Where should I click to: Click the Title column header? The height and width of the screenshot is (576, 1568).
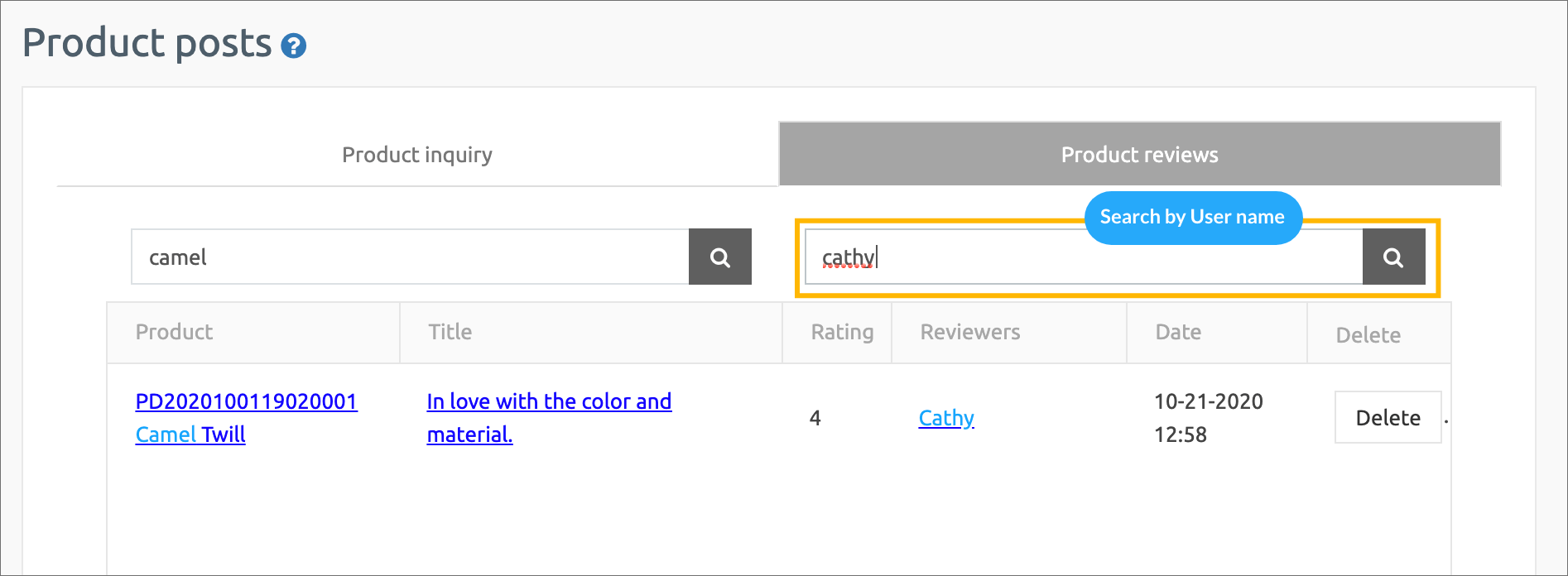tap(450, 332)
